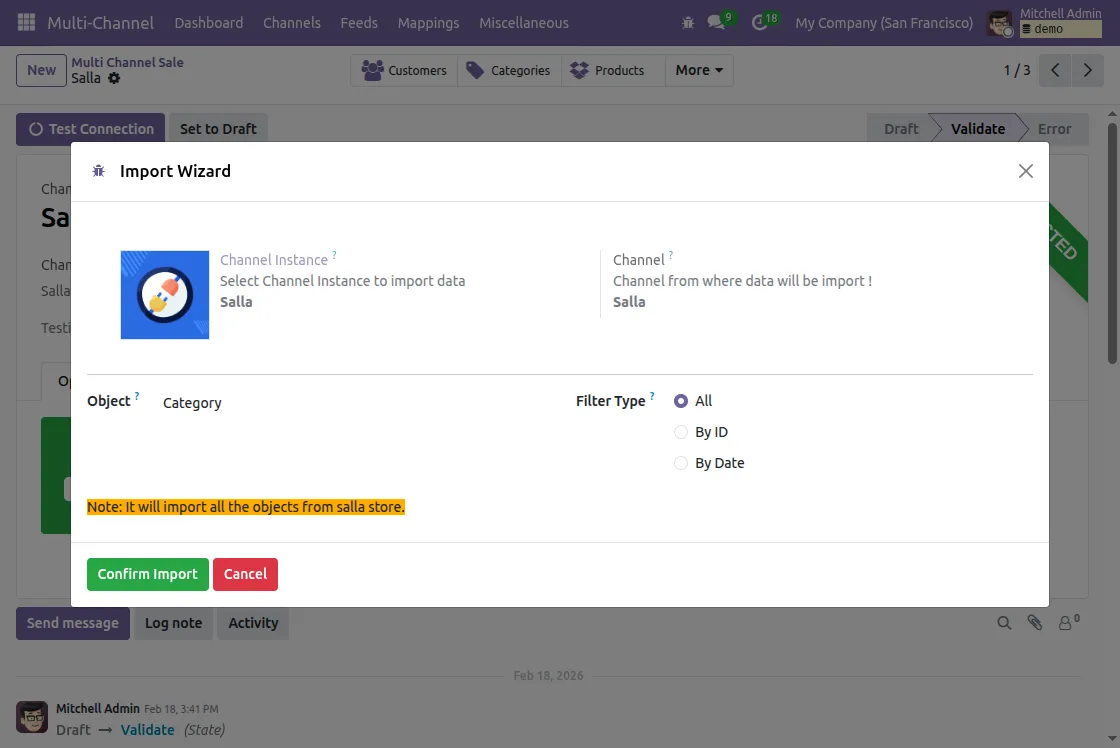Click the bold Salla under Channel Instance

pos(236,302)
